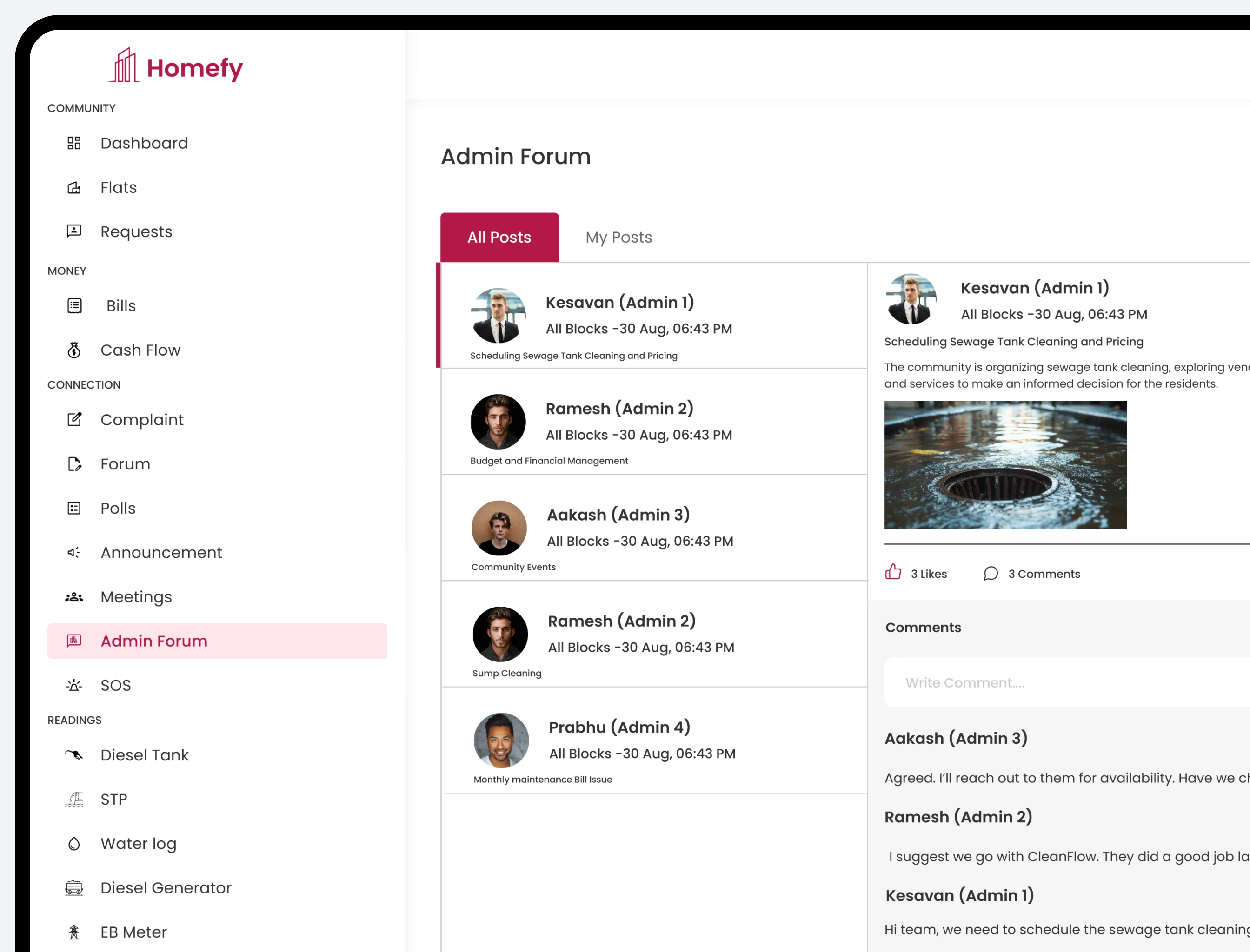Click the Complaint edit icon

pyautogui.click(x=74, y=419)
